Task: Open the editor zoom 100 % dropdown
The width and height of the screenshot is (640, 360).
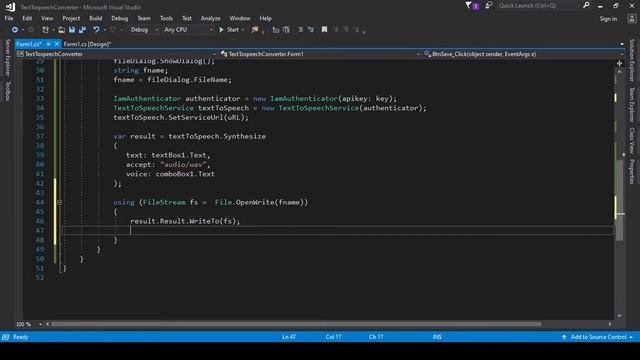Action: [40, 324]
